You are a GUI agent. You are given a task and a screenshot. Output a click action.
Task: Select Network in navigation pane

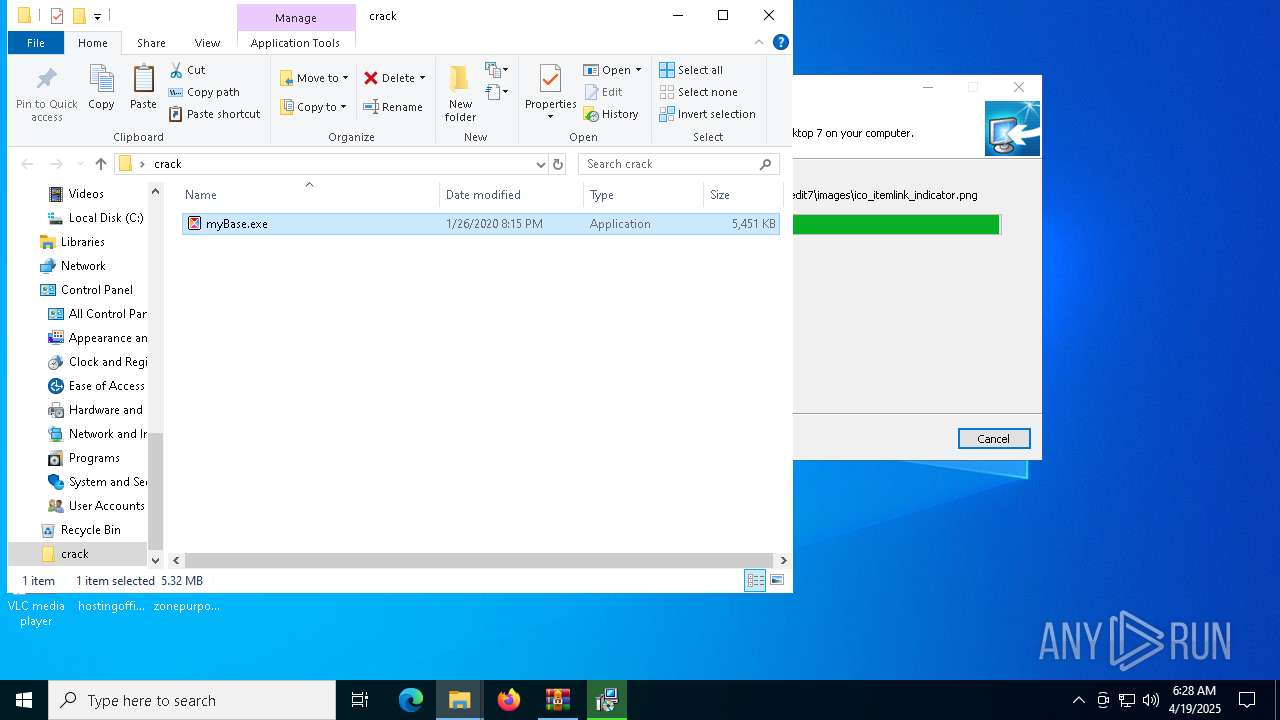(72, 266)
